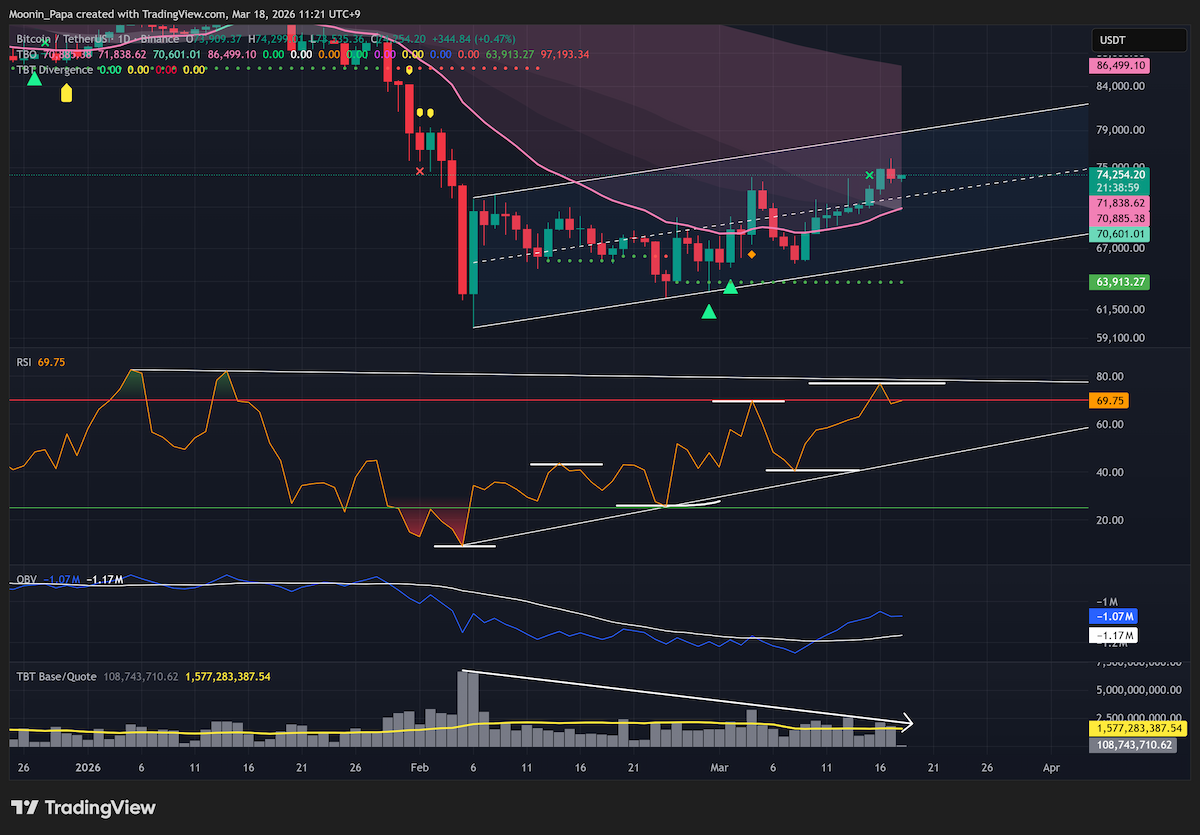
Task: Click the 1,577,283,387.54 value in TBT legend
Action: [228, 676]
